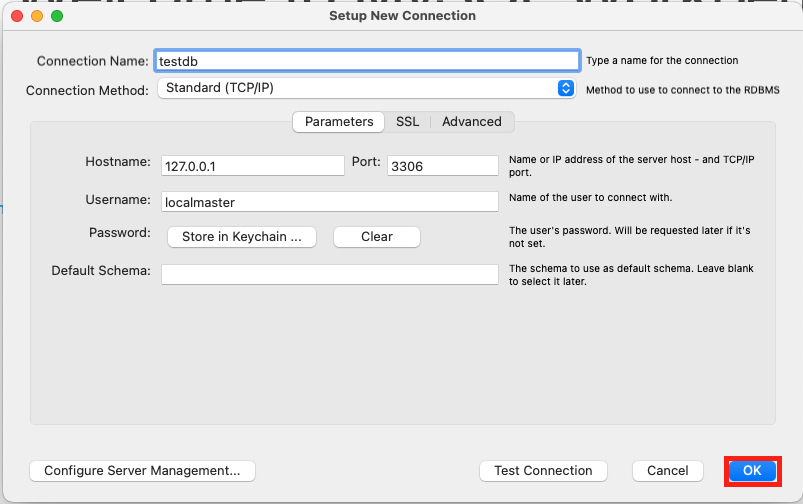This screenshot has width=803, height=504.
Task: Click Store in Keychain button
Action: (x=242, y=237)
